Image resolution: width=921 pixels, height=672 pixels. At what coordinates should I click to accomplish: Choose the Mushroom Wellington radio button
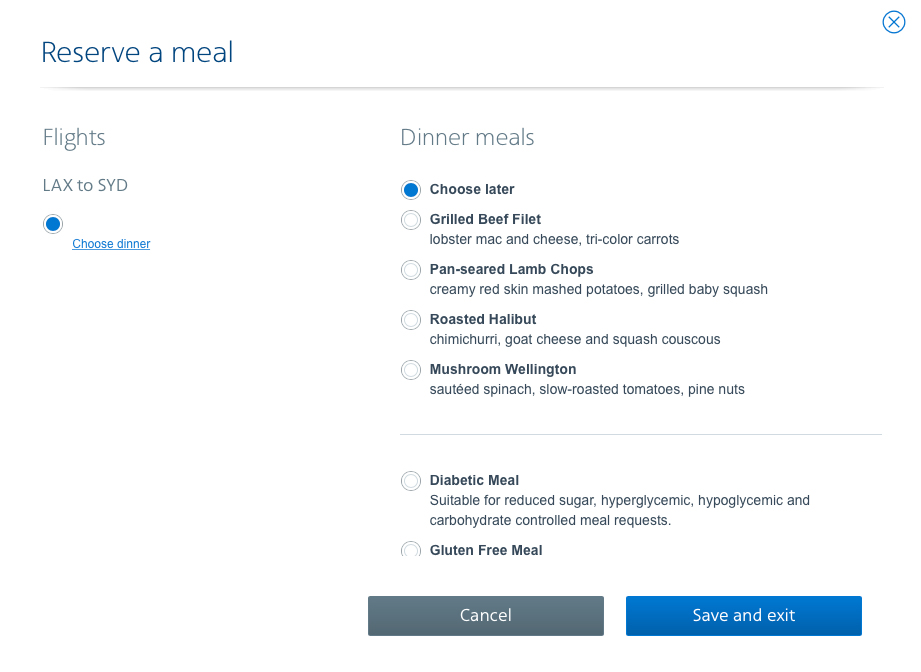click(x=411, y=369)
